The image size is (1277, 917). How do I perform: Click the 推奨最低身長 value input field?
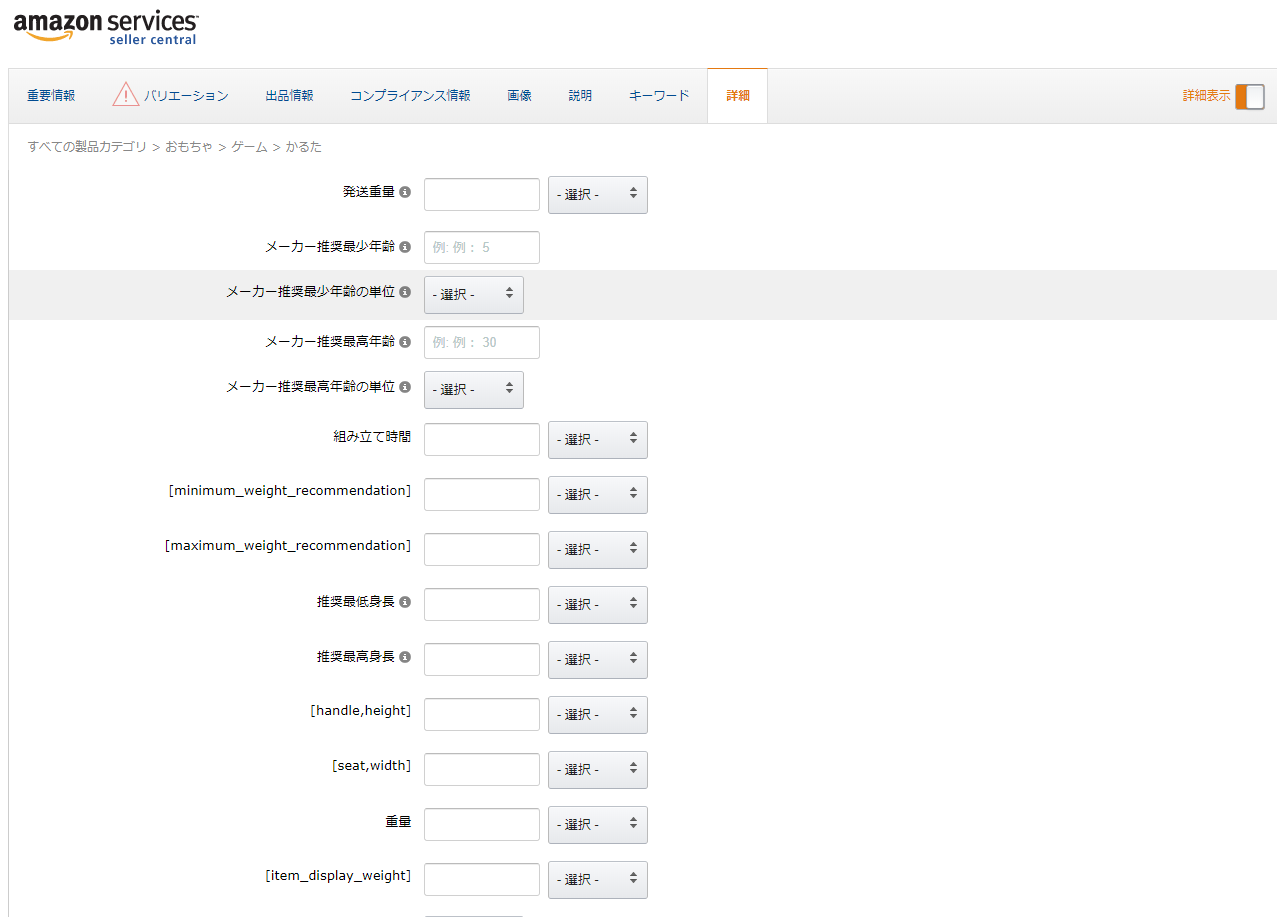click(x=481, y=604)
